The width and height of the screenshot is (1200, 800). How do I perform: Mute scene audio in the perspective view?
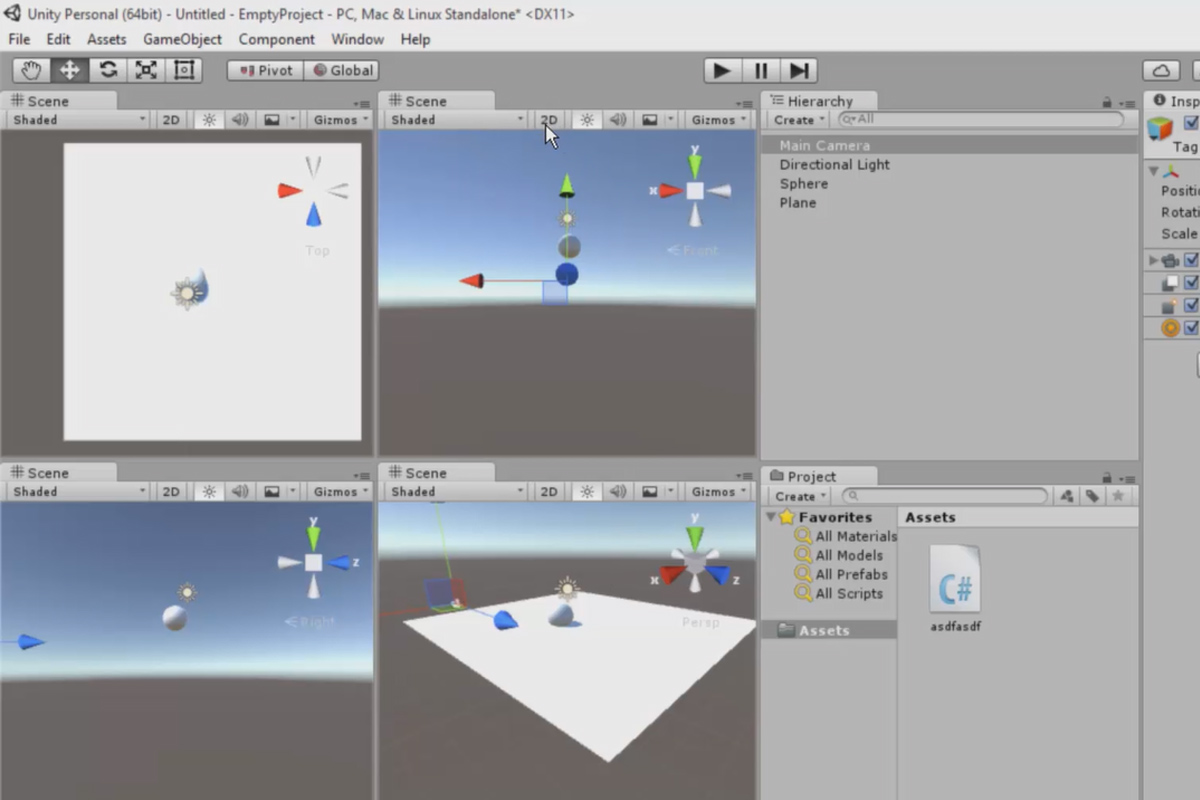click(x=617, y=491)
